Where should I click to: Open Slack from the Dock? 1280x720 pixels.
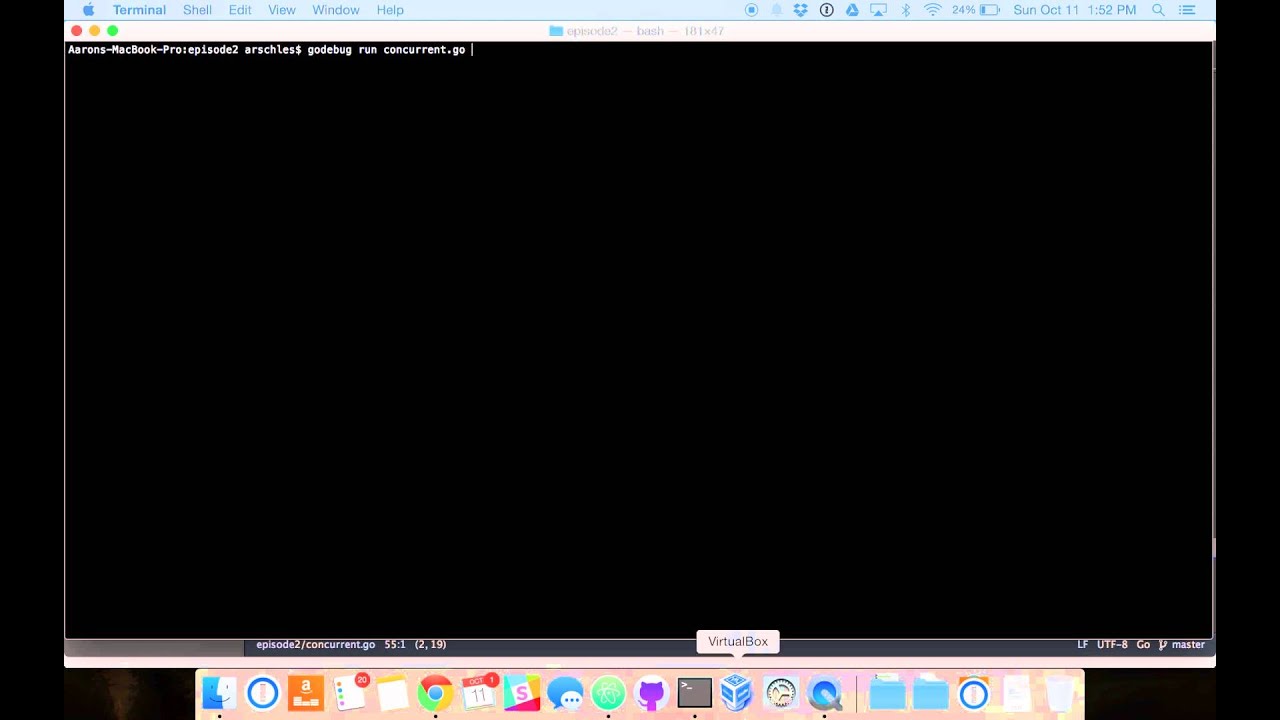click(x=522, y=693)
